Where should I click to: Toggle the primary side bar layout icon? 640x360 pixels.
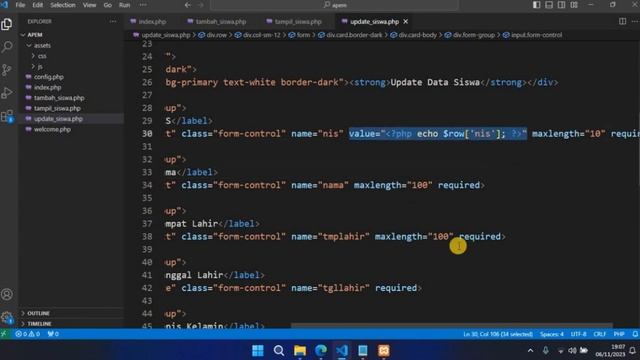tap(537, 5)
